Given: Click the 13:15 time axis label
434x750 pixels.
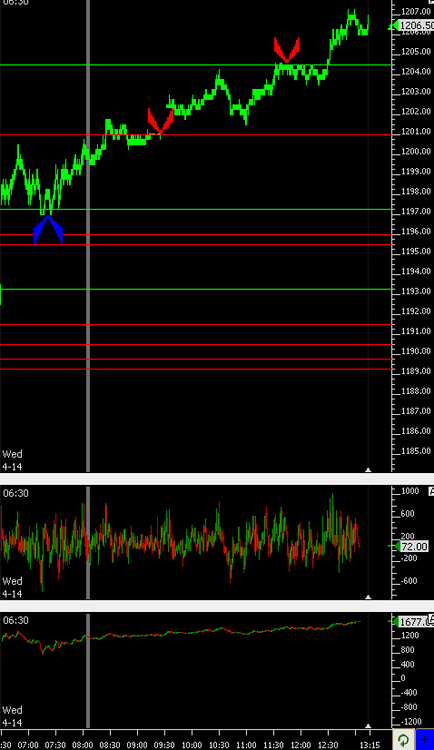Looking at the screenshot, I should (370, 745).
